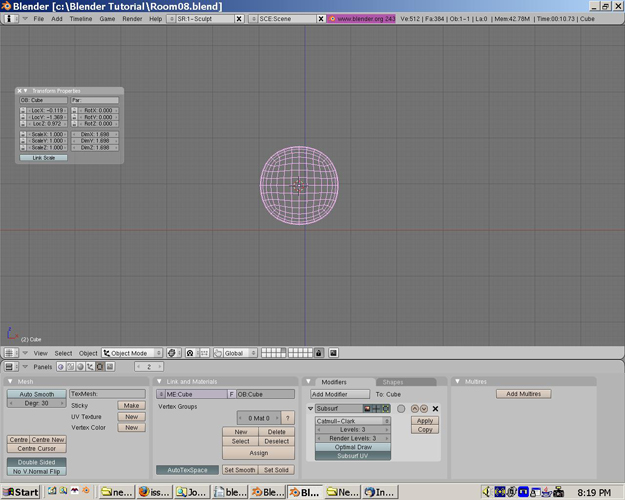The image size is (625, 500).
Task: Switch to the Shapes tab
Action: 393,382
